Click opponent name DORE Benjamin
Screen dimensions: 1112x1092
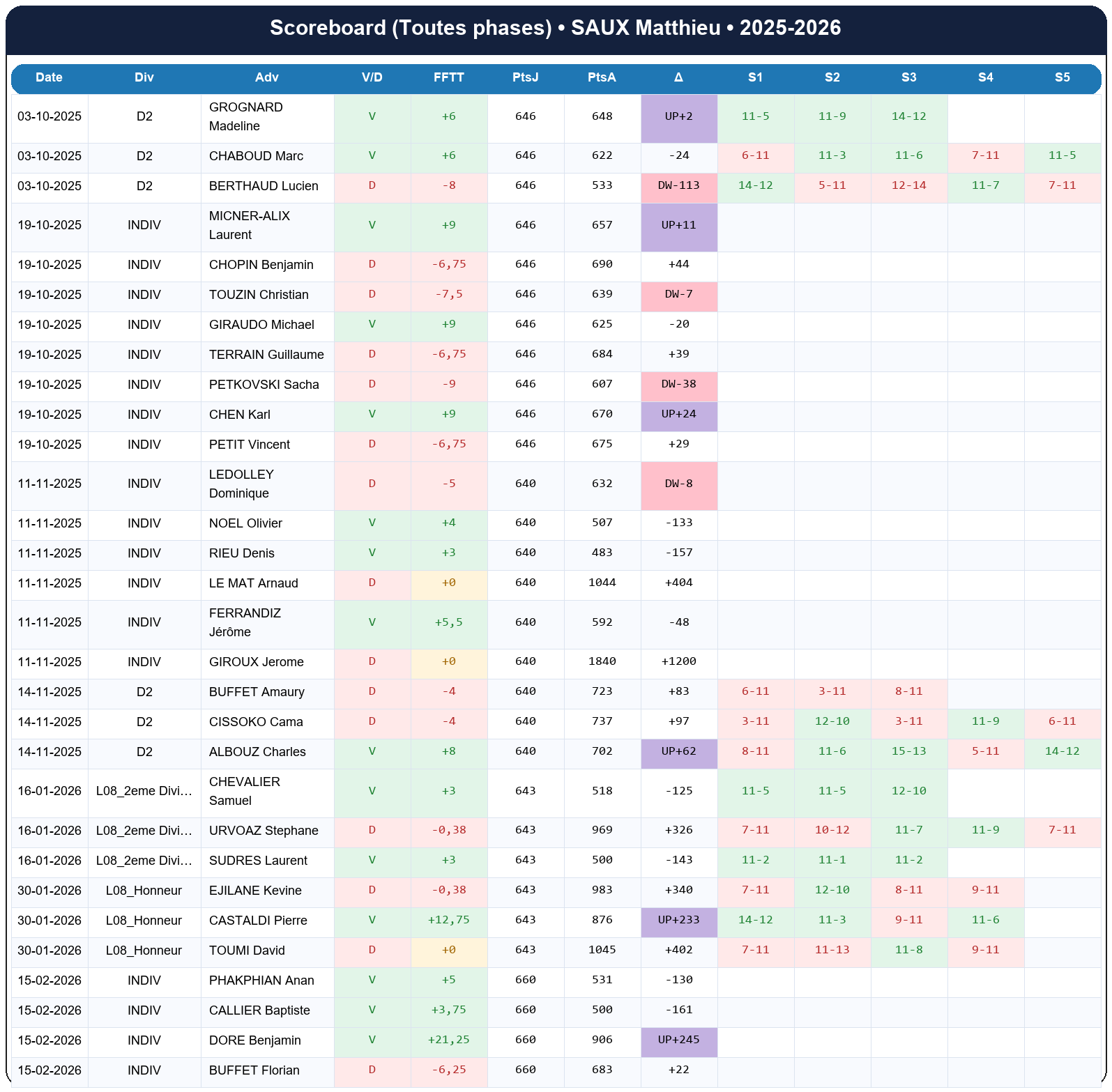255,1040
